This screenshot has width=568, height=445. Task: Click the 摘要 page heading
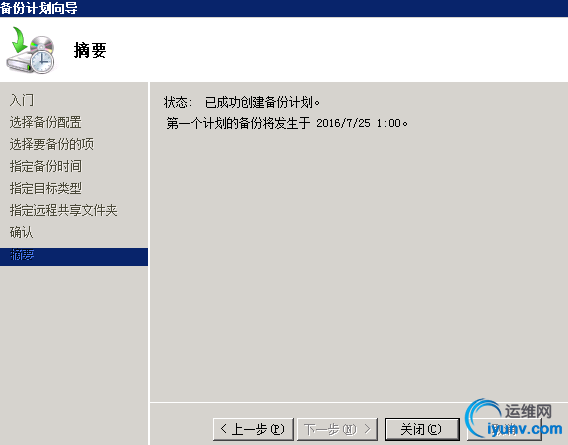[x=90, y=50]
